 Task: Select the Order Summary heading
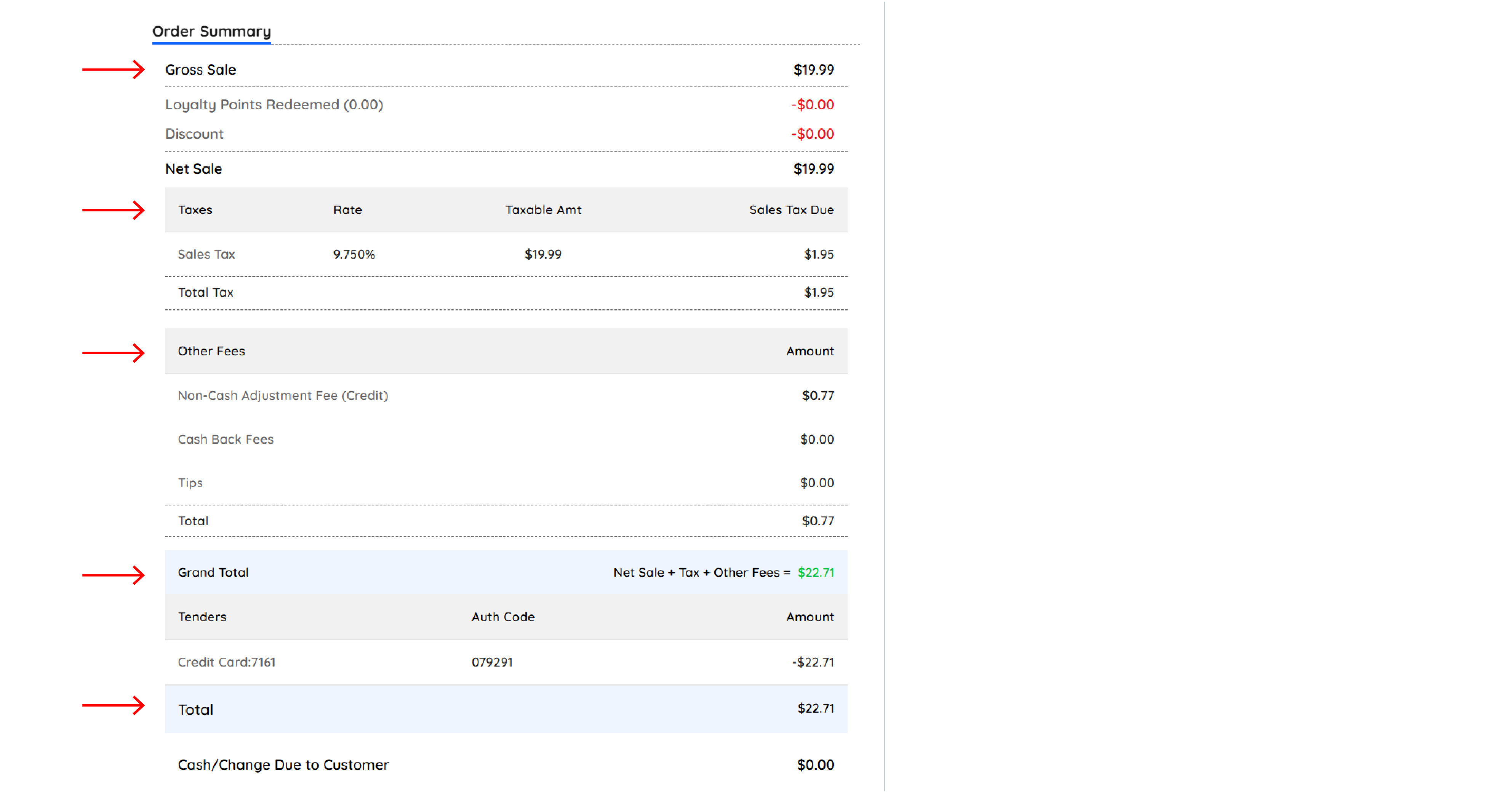click(x=211, y=31)
